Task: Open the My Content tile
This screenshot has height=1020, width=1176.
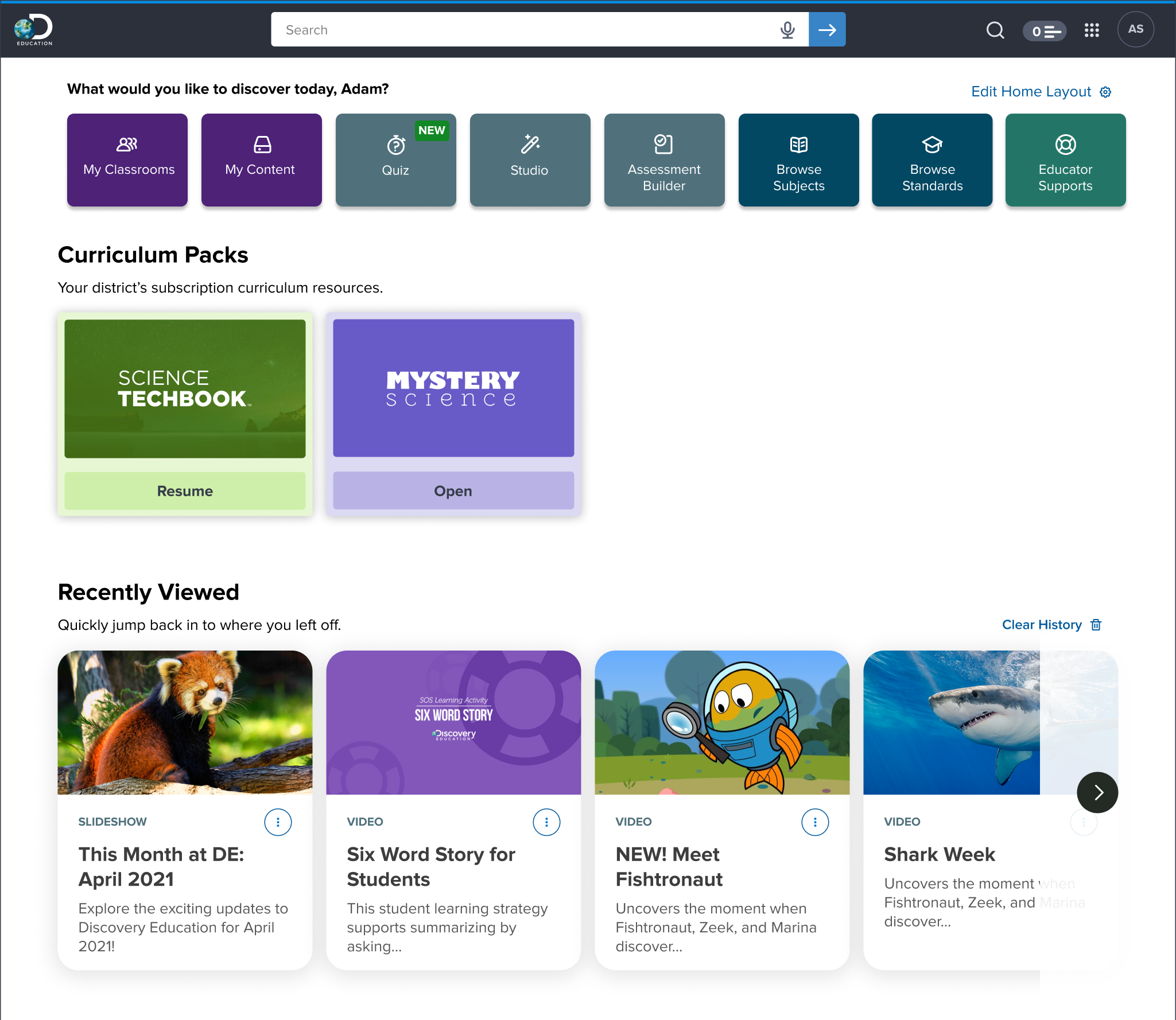Action: (x=262, y=160)
